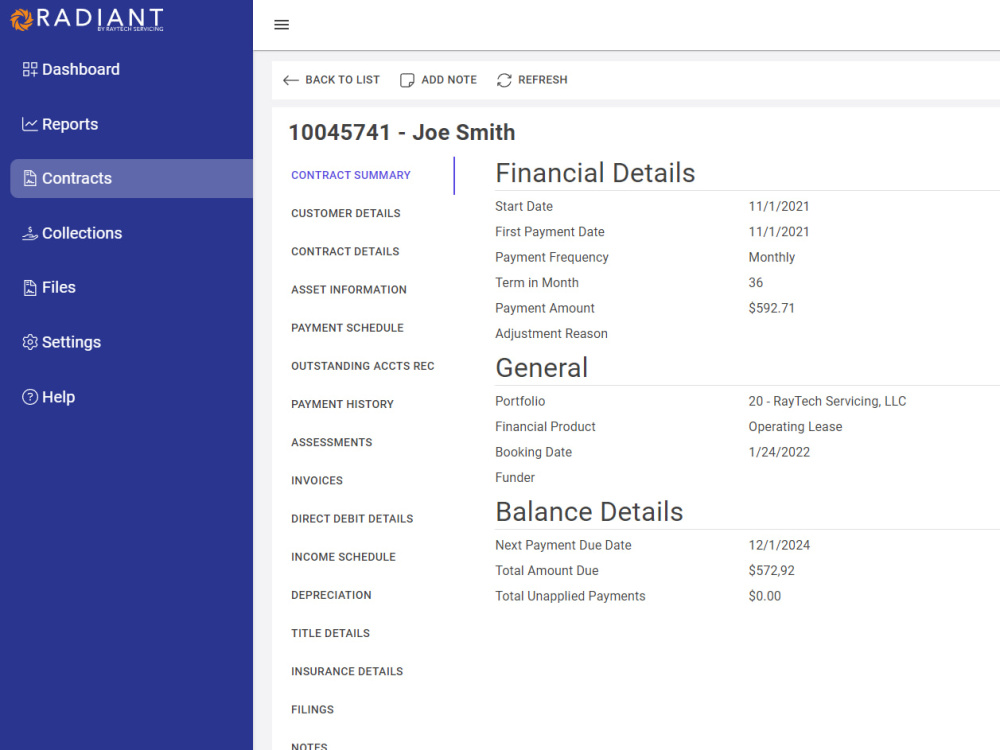1000x750 pixels.
Task: Open the Income Schedule tab
Action: pos(344,557)
